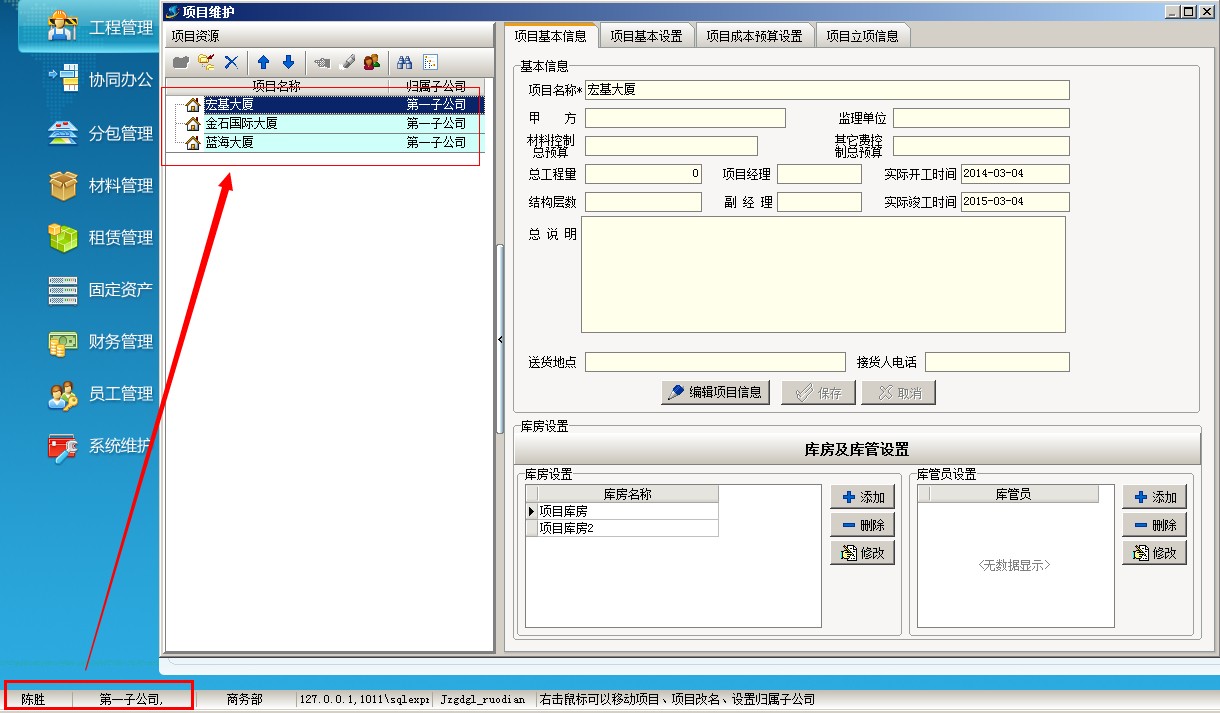Click the 编辑项目信息 button

716,393
